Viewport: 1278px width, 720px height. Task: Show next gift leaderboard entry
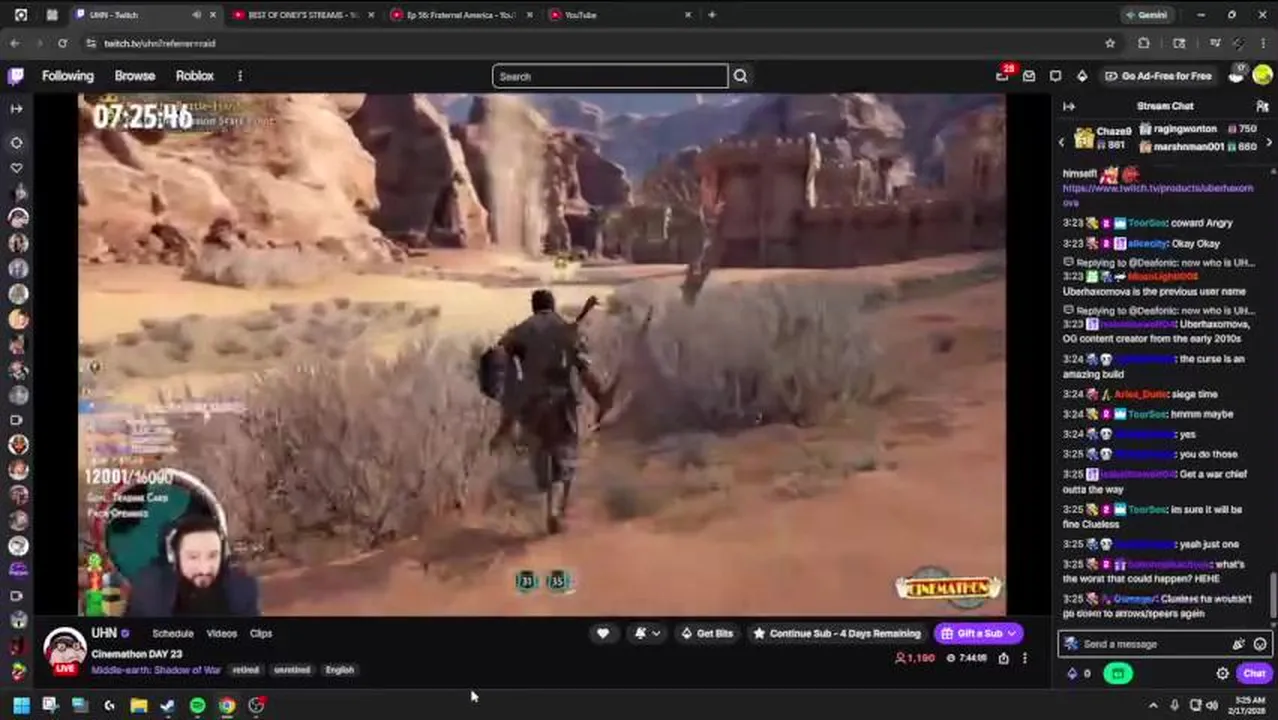[x=1269, y=143]
